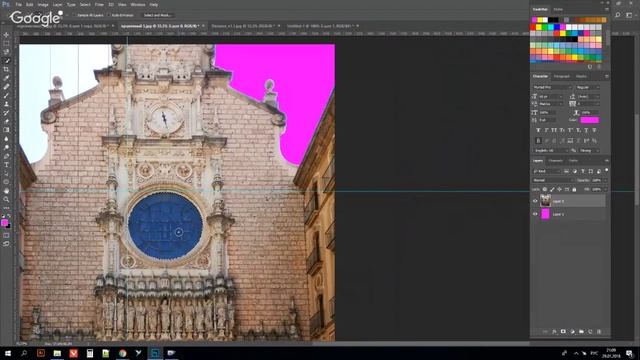The image size is (640, 360).
Task: Select the building photo layer thumbnail
Action: coord(545,201)
